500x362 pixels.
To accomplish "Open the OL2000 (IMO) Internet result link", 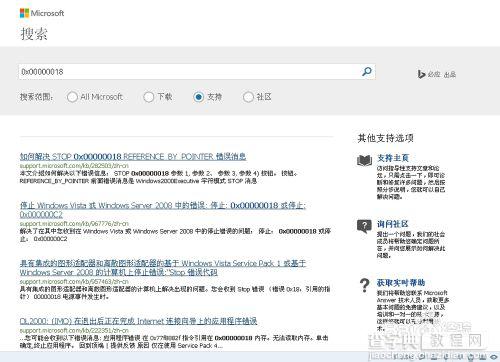I will 138,321.
